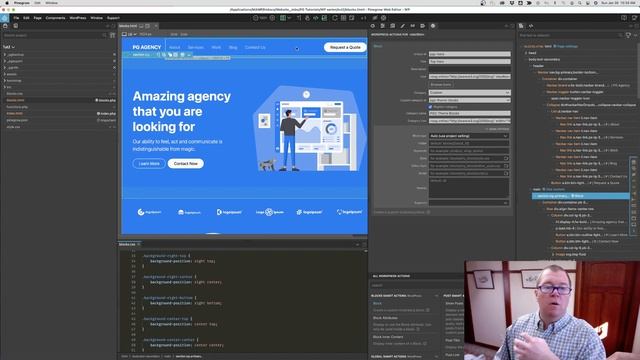Toggle the Register category checkbox
Screen dimensions: 640x360
[x=430, y=107]
